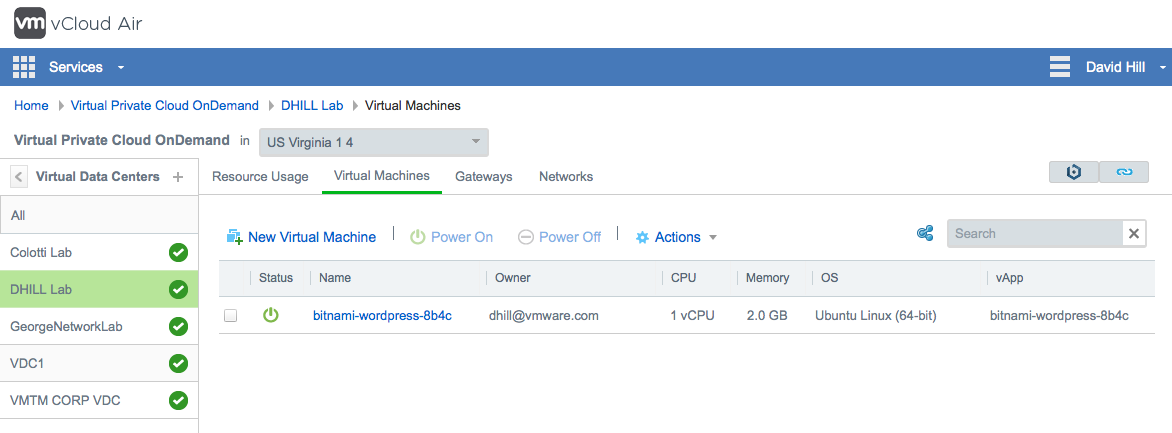Screen dimensions: 1172x433
Task: Select DHILL Lab data center
Action: (x=99, y=289)
